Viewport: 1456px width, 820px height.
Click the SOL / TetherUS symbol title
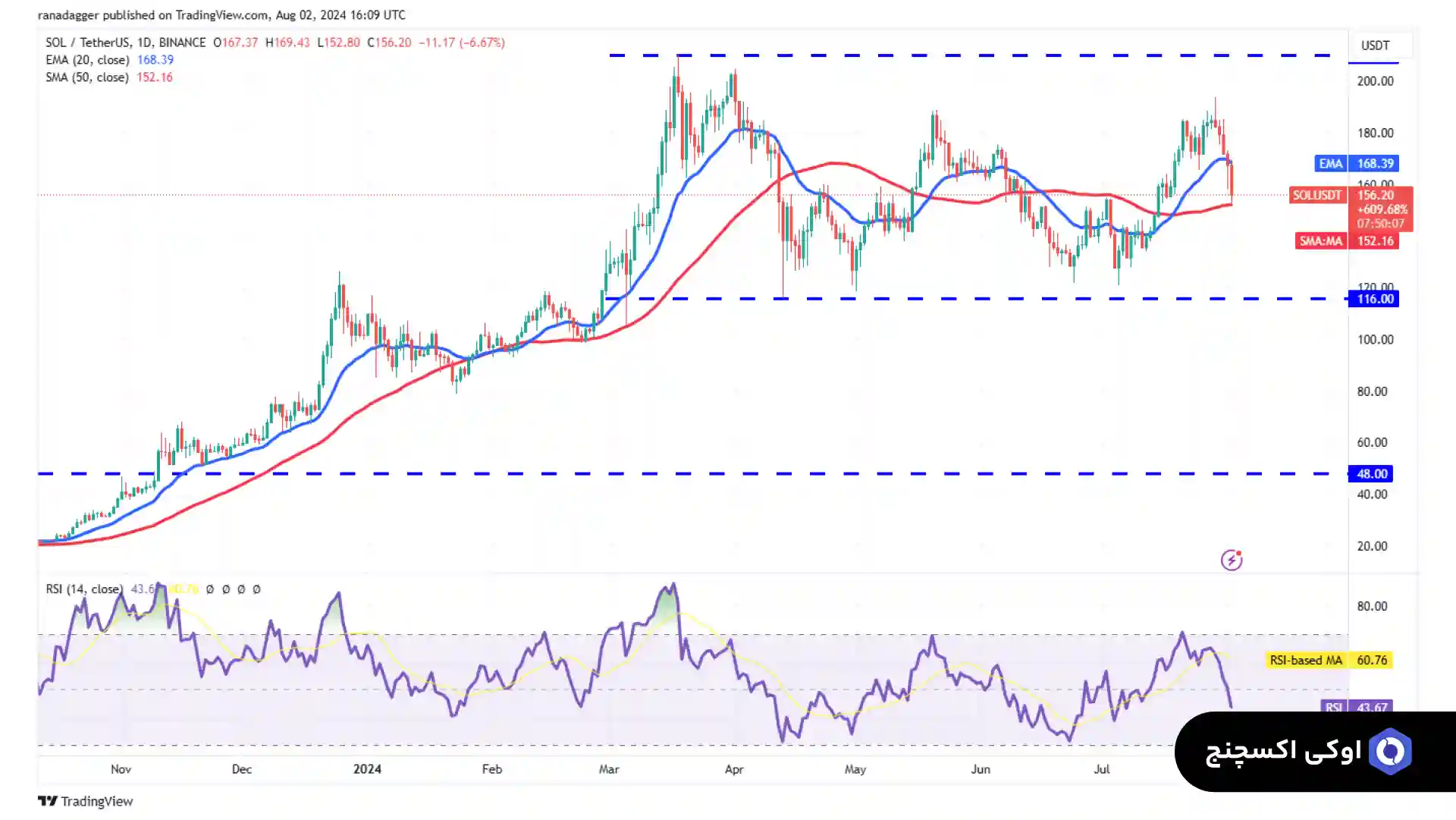coord(125,42)
